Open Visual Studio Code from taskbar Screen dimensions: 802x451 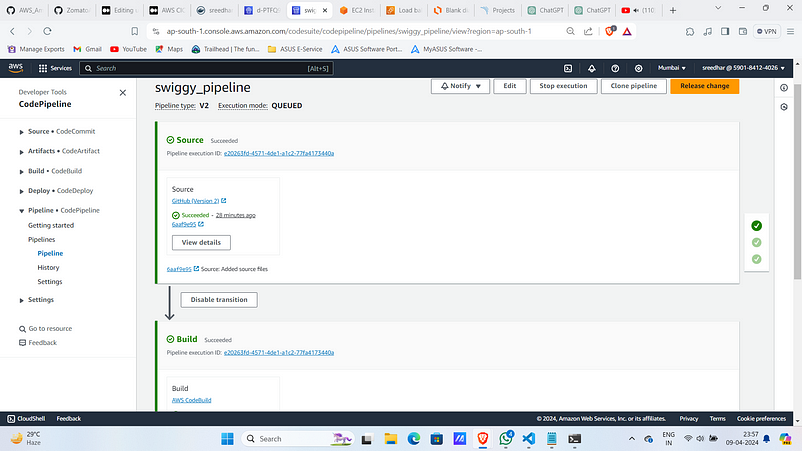(529, 439)
